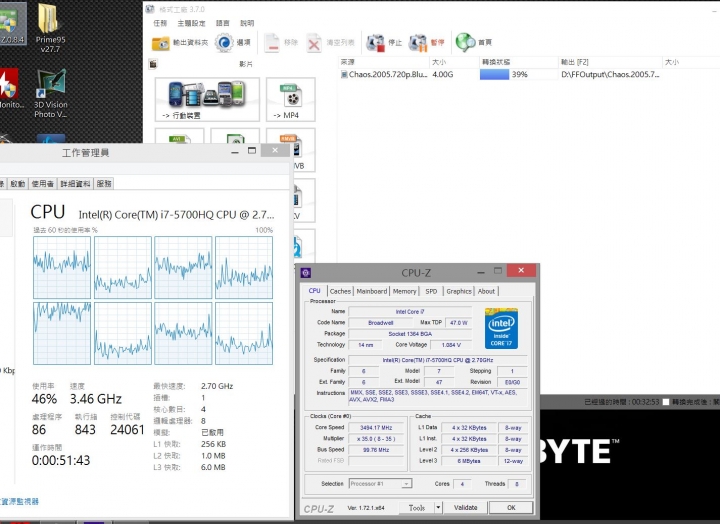Screen dimensions: 720x524
Task: Click the Output [F2] column header
Action: click(610, 62)
